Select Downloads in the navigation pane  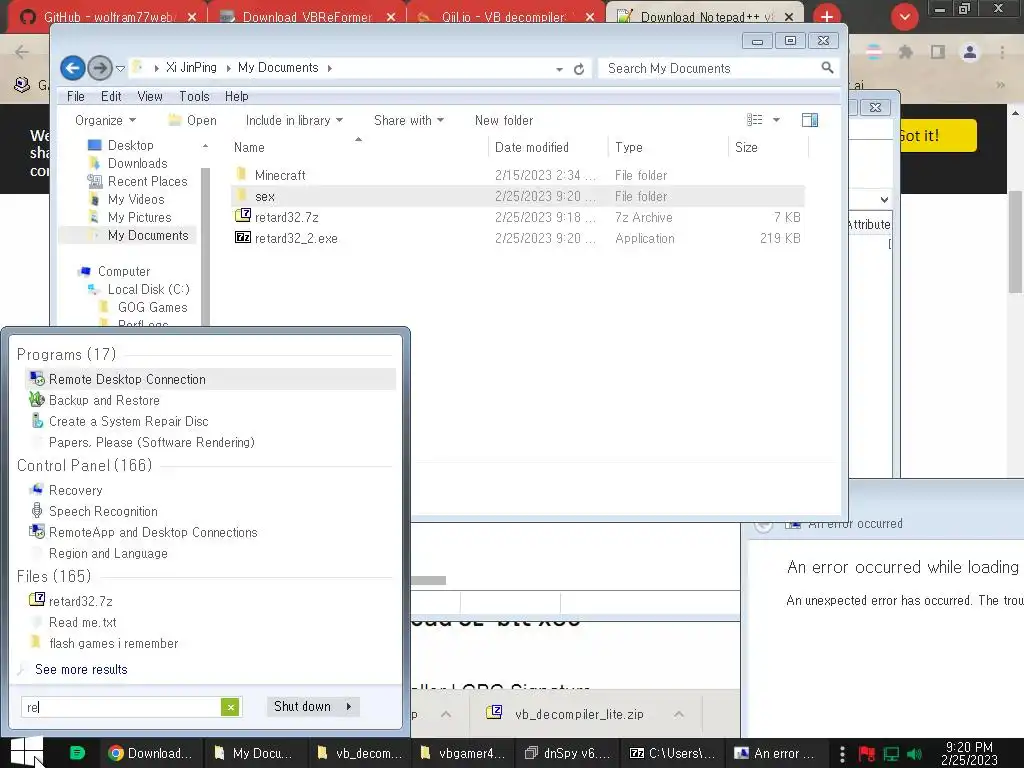[x=137, y=163]
